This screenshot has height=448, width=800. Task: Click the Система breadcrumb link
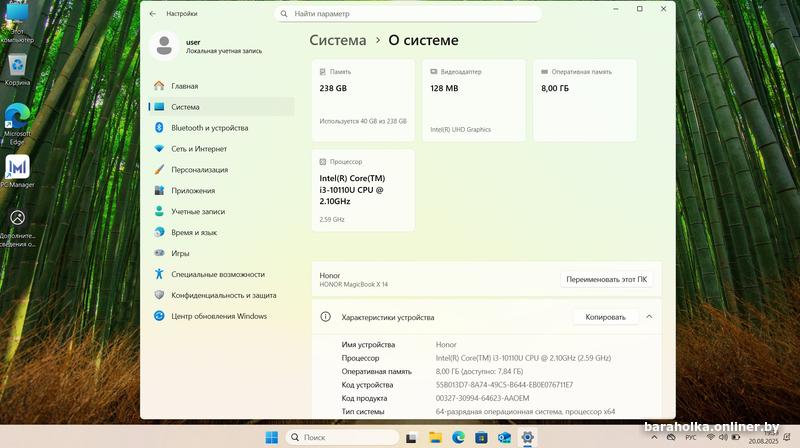click(x=338, y=40)
